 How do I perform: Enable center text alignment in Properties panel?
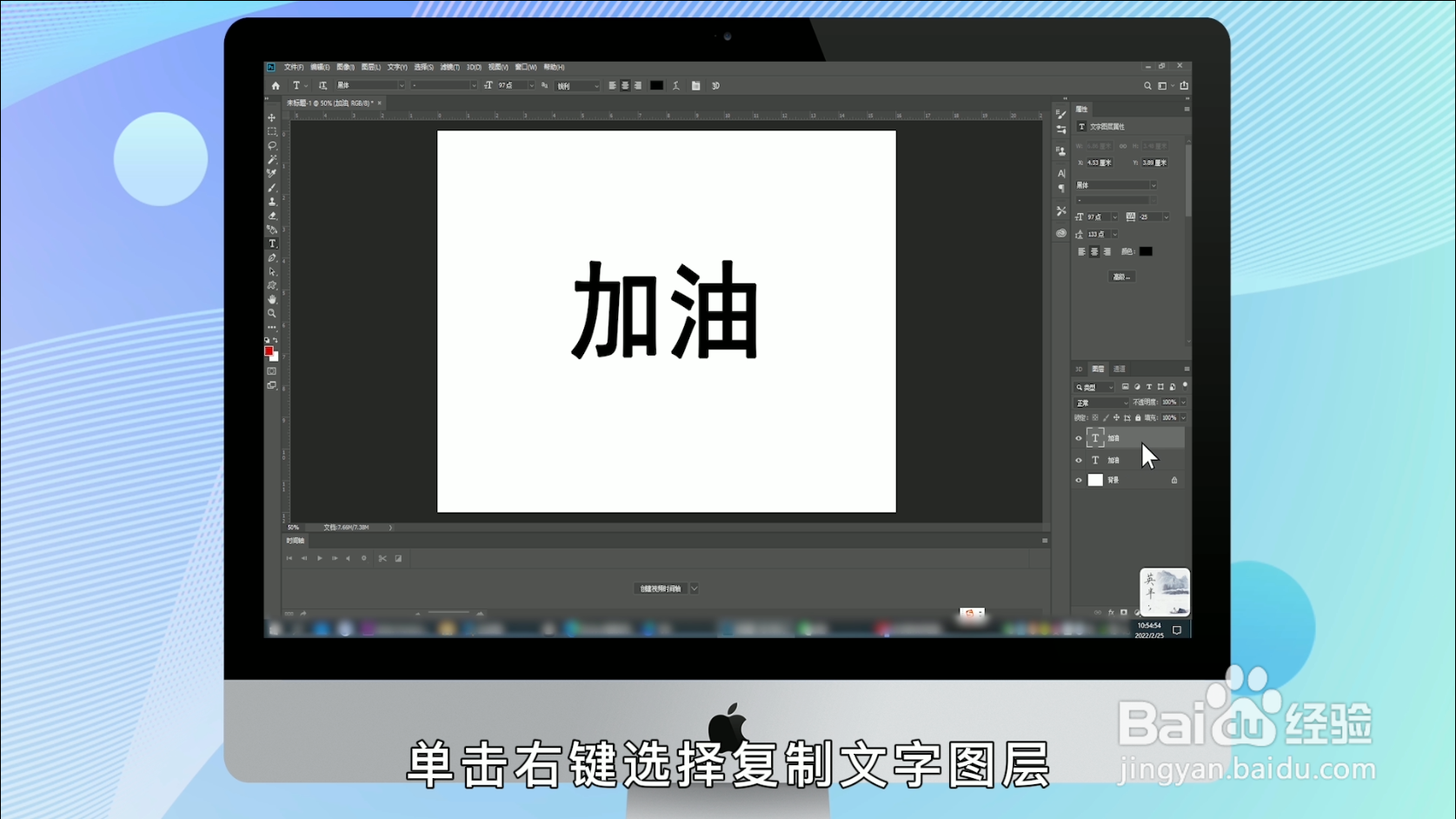coord(1094,251)
